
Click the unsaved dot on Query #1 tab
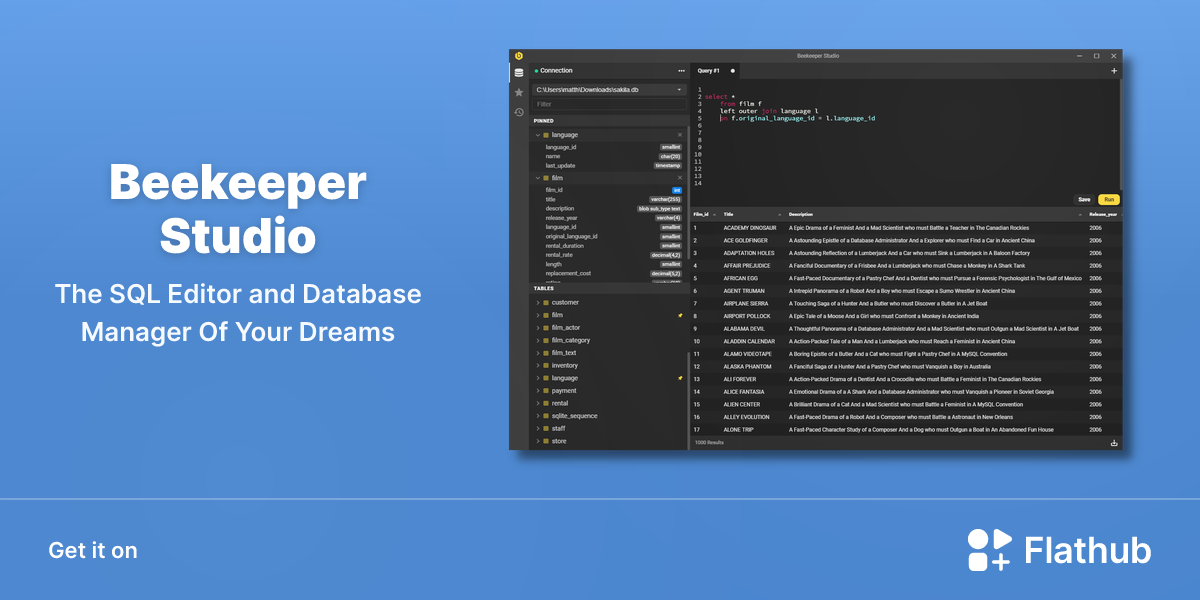(x=733, y=71)
